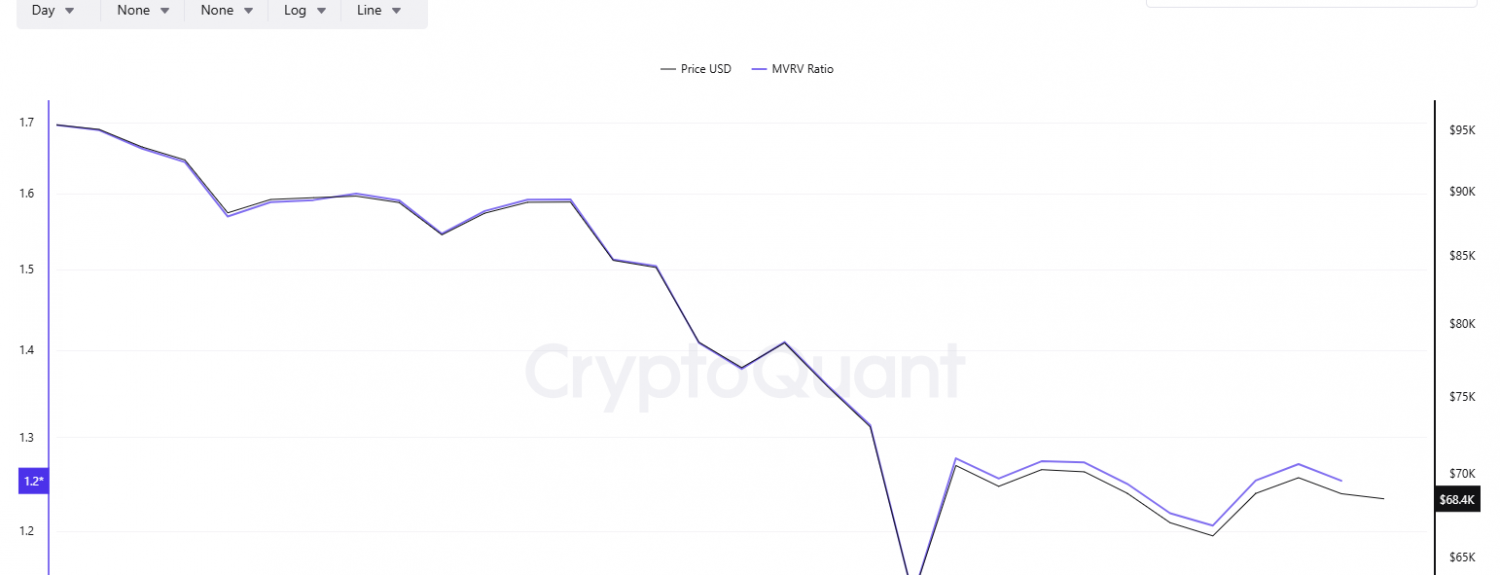1500x575 pixels.
Task: Click the purple MVRV Ratio legend line marker
Action: 759,69
